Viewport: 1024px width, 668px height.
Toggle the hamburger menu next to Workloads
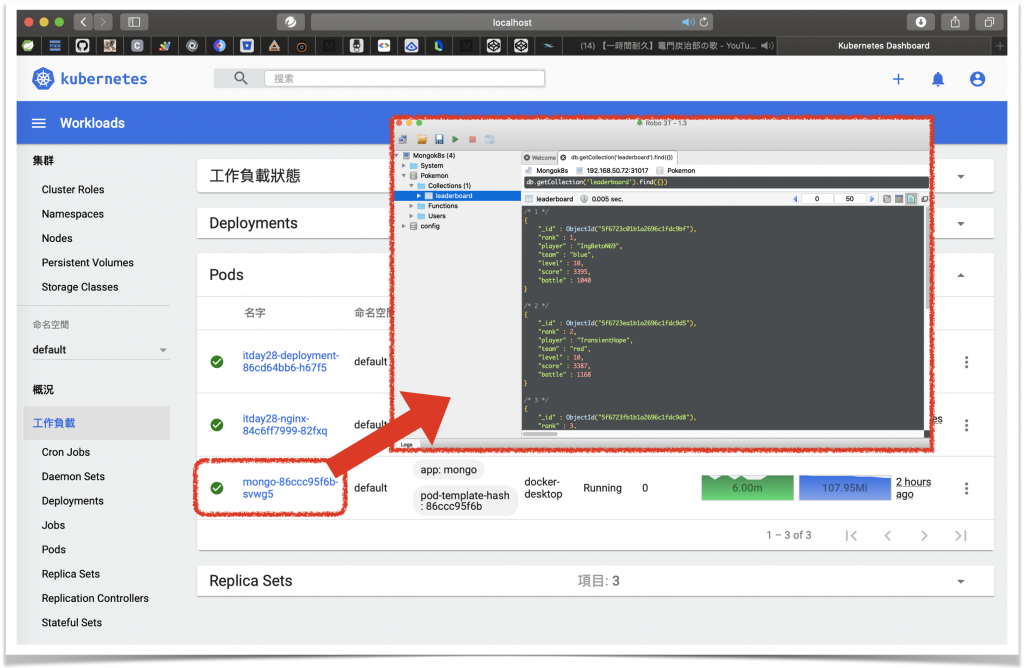pos(39,123)
